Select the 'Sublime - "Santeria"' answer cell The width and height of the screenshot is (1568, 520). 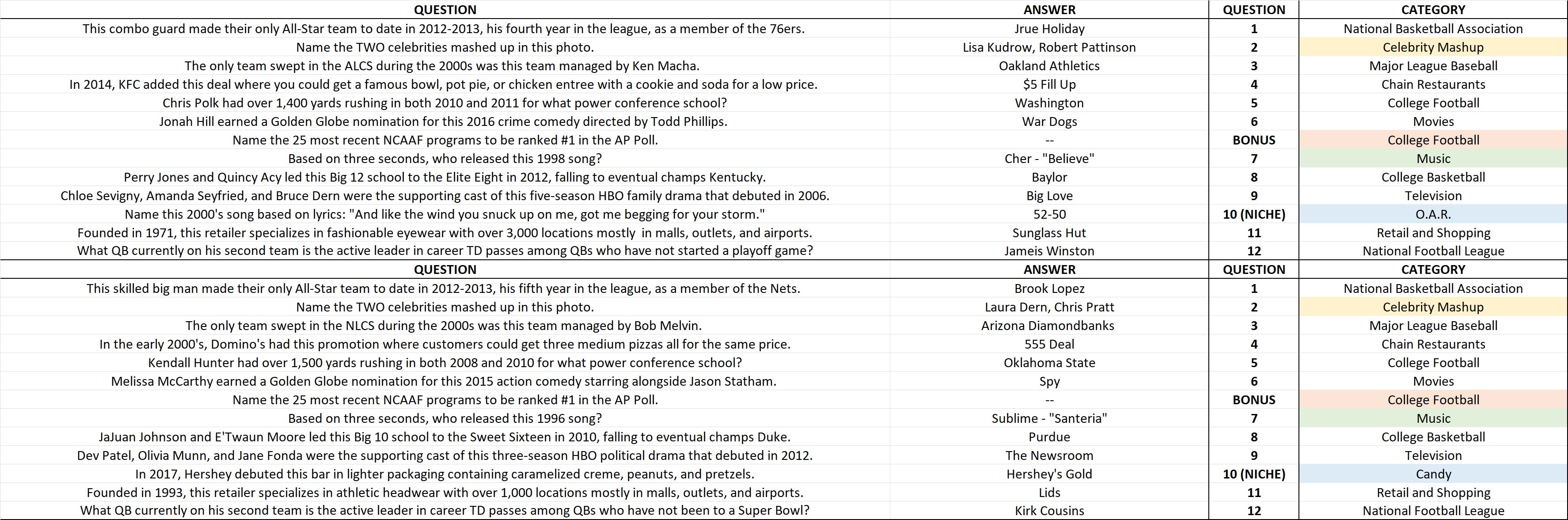(1049, 418)
